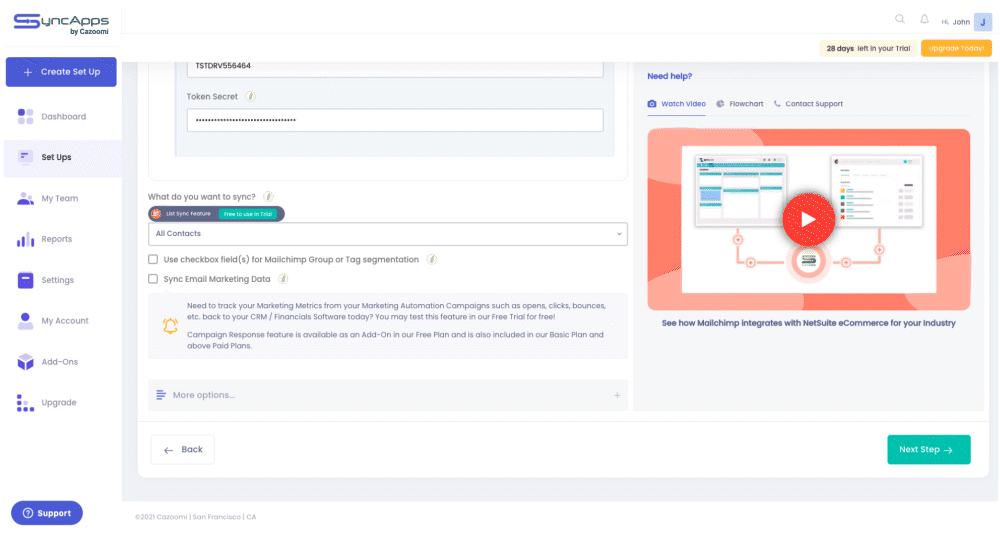
Task: Click the video caption about Mailchimp and NetSuite
Action: (809, 323)
